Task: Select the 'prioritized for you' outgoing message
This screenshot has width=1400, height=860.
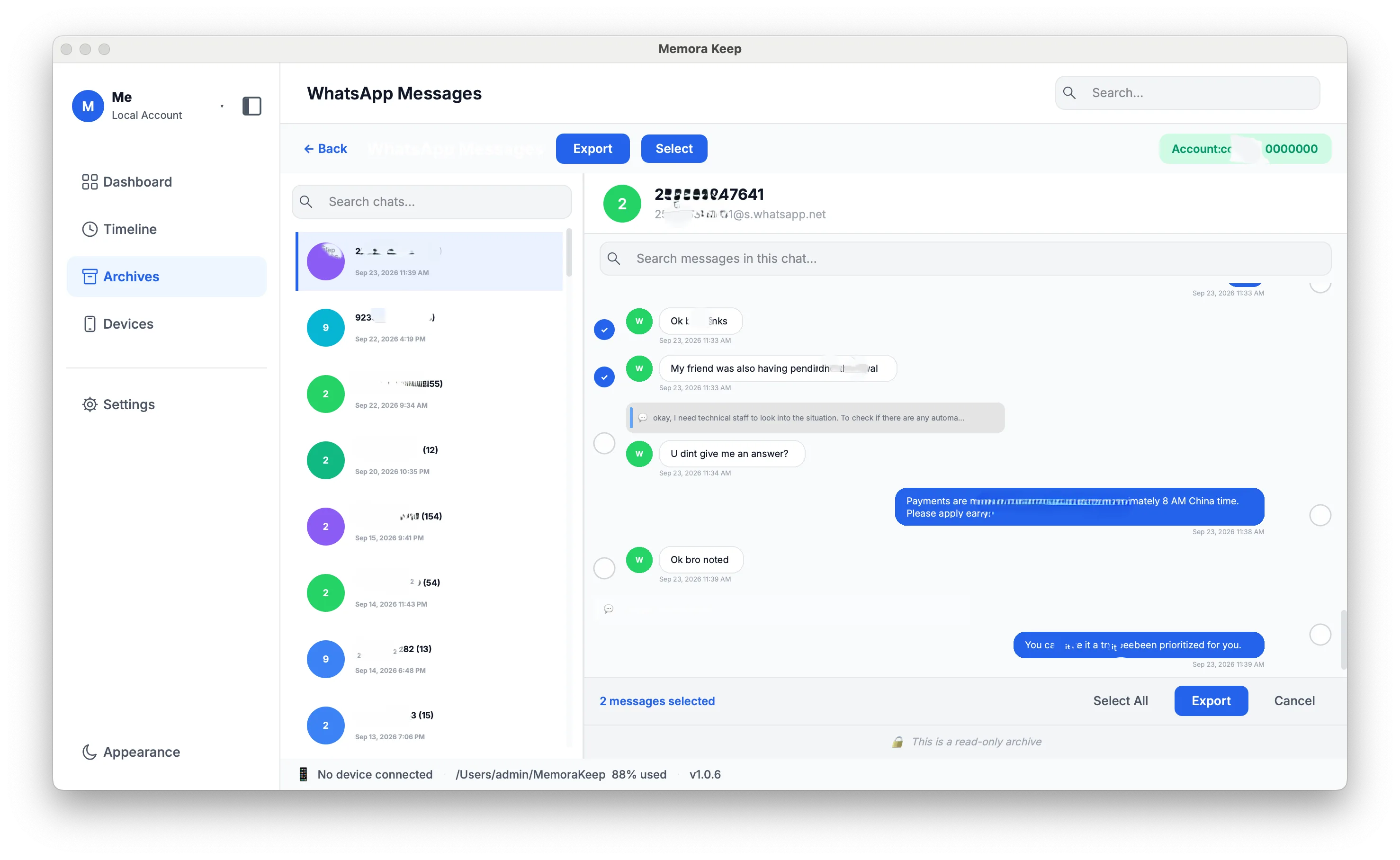Action: tap(1320, 634)
